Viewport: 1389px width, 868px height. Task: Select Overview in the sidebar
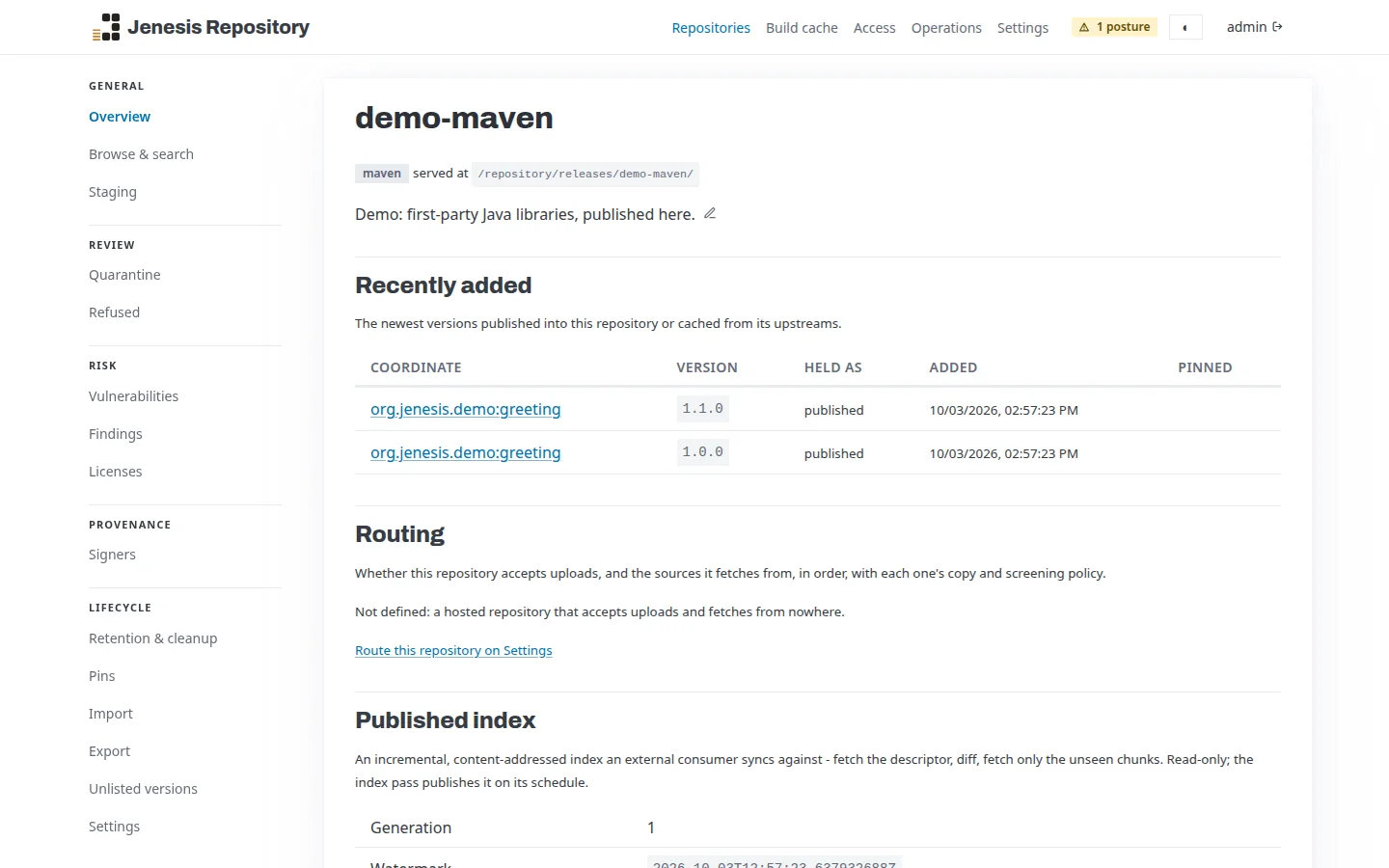pyautogui.click(x=120, y=117)
